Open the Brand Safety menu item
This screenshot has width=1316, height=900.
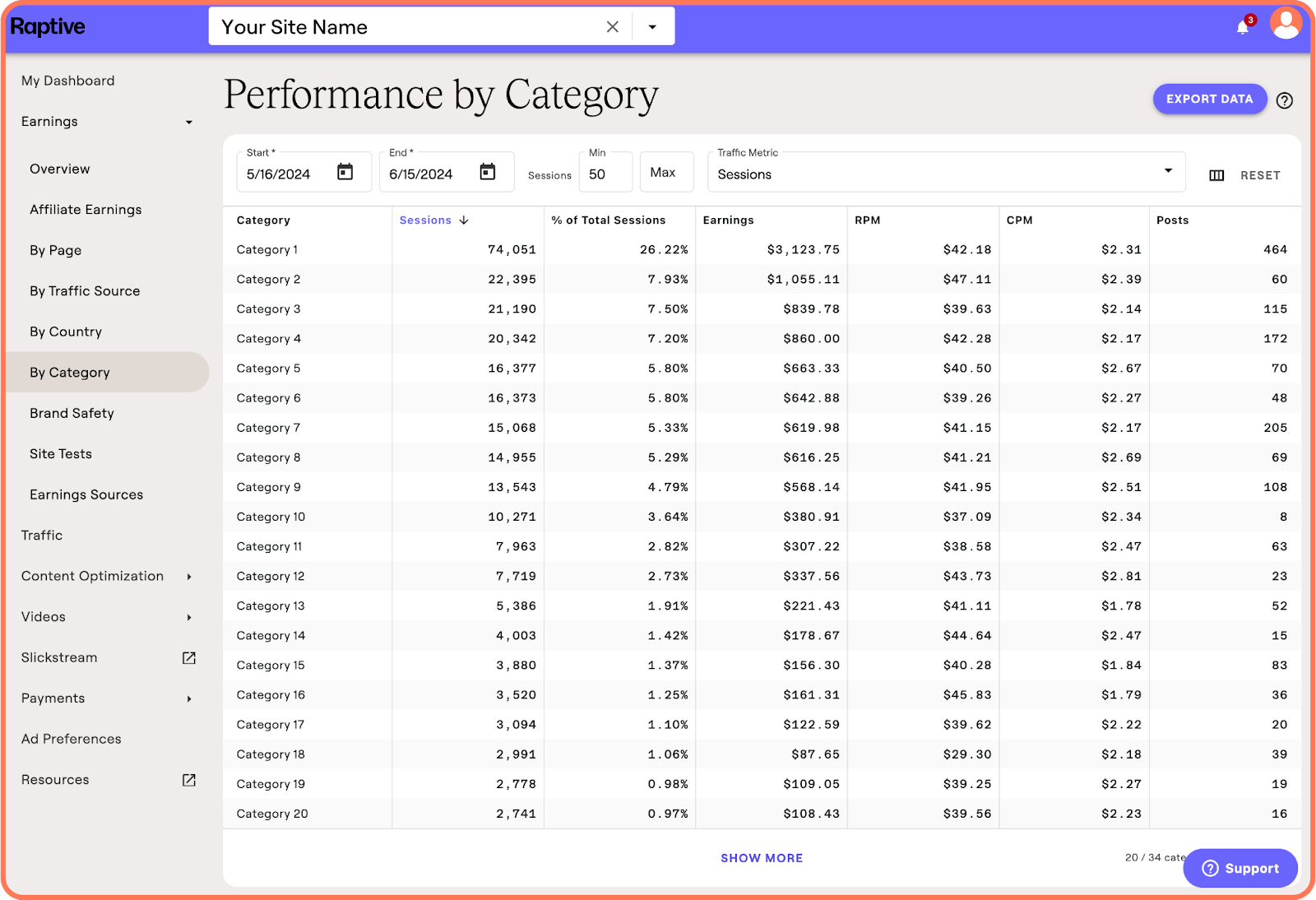tap(72, 413)
